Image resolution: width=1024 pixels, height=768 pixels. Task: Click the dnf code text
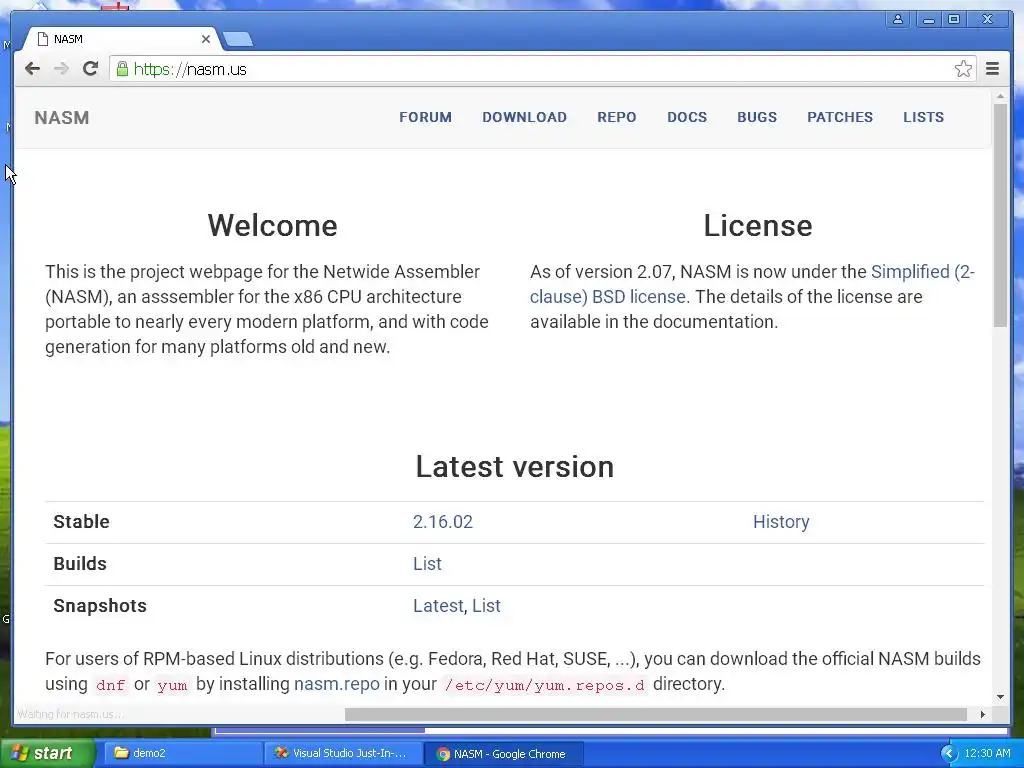click(110, 685)
